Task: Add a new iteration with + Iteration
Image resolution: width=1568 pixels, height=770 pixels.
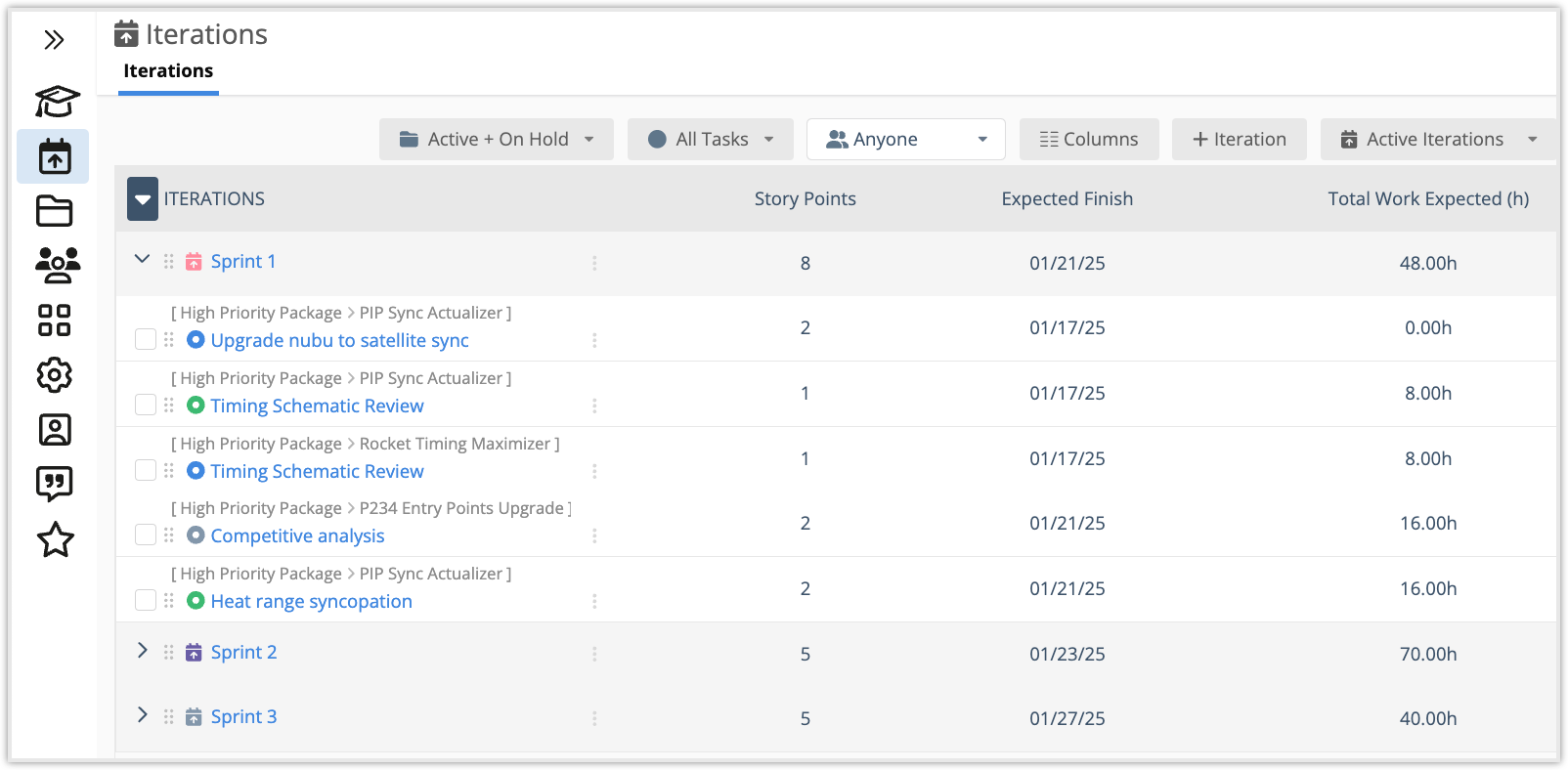Action: (x=1240, y=140)
